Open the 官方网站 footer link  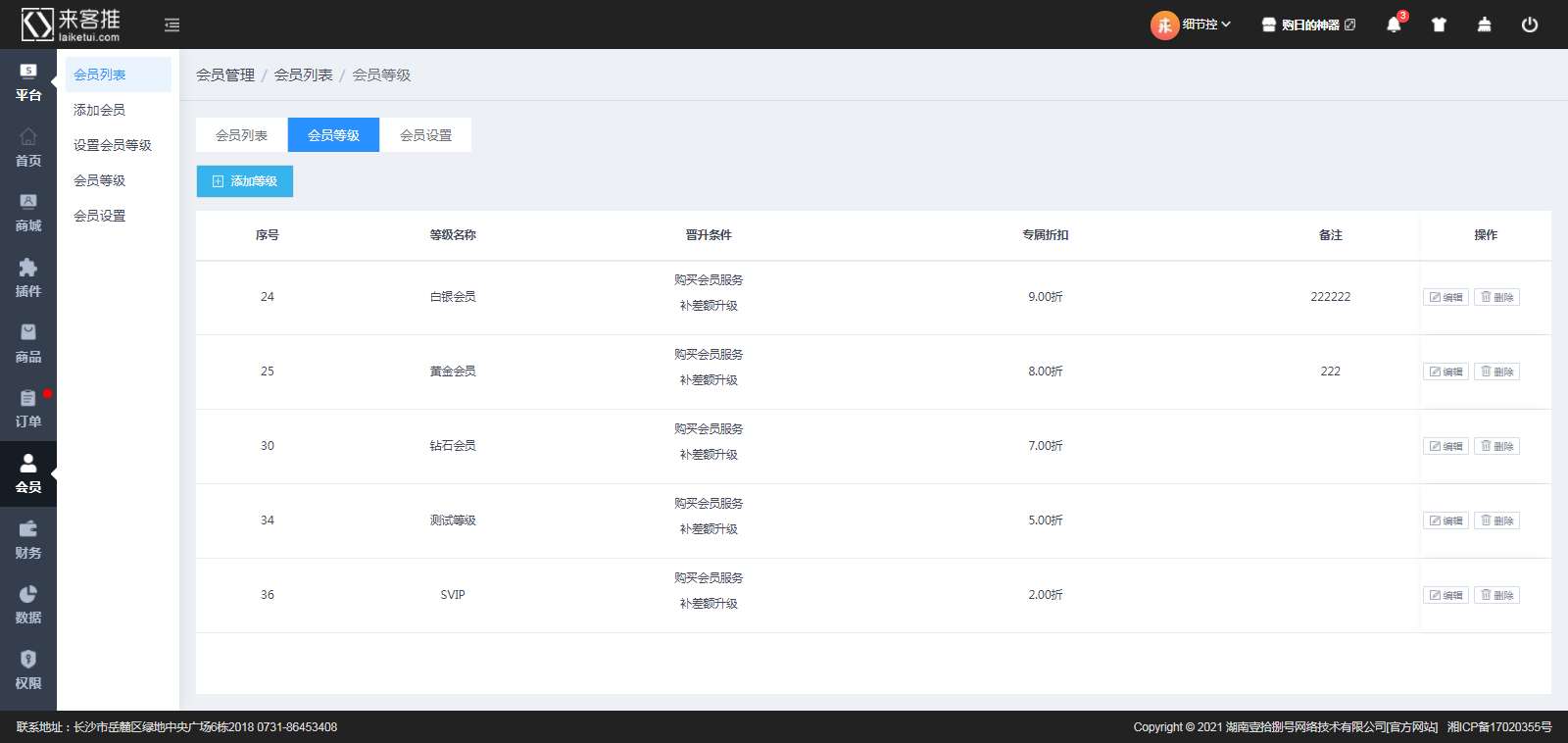click(1412, 727)
